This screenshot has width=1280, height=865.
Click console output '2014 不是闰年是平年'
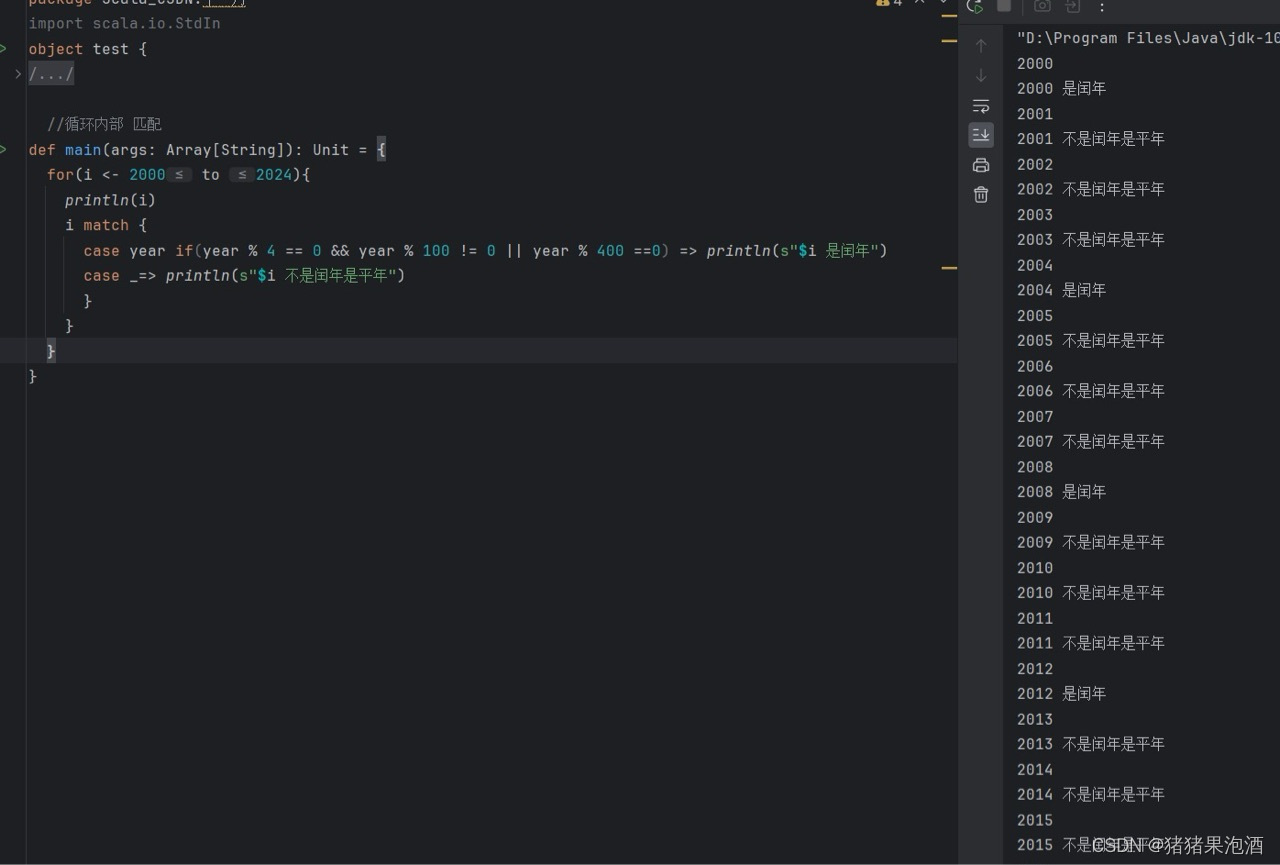(x=1091, y=794)
